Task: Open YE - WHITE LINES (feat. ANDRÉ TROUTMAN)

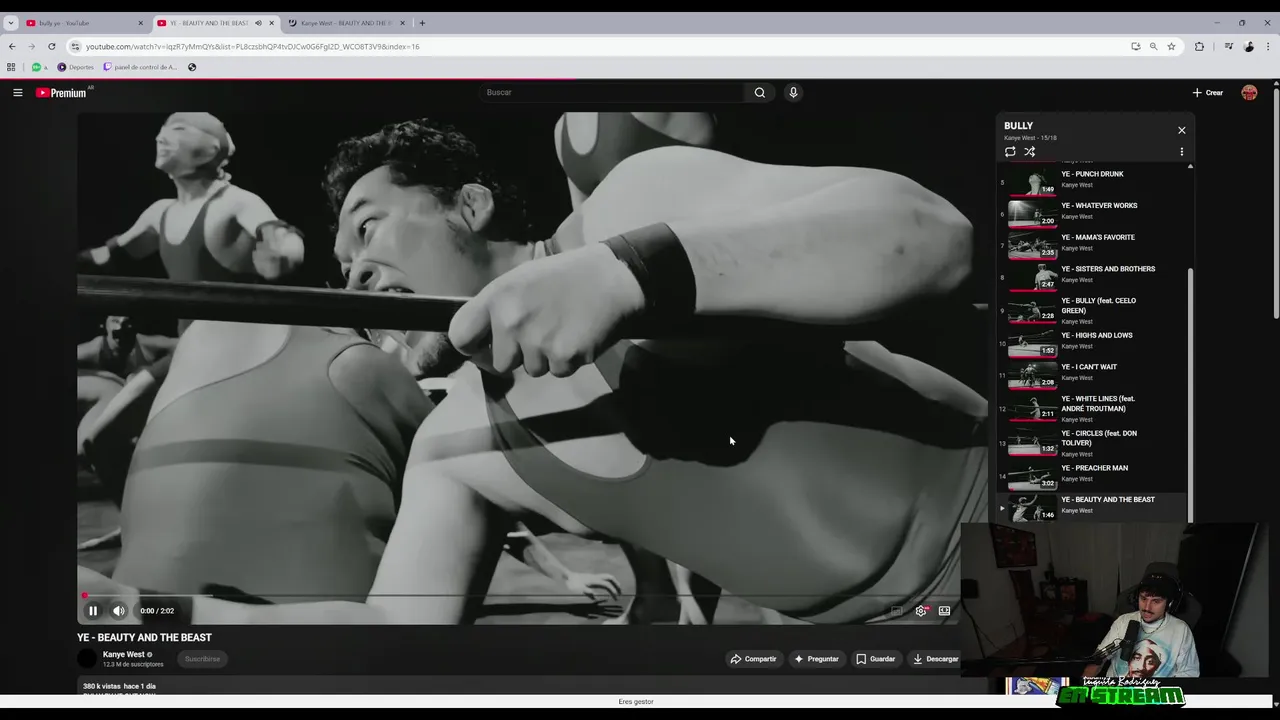Action: point(1092,408)
